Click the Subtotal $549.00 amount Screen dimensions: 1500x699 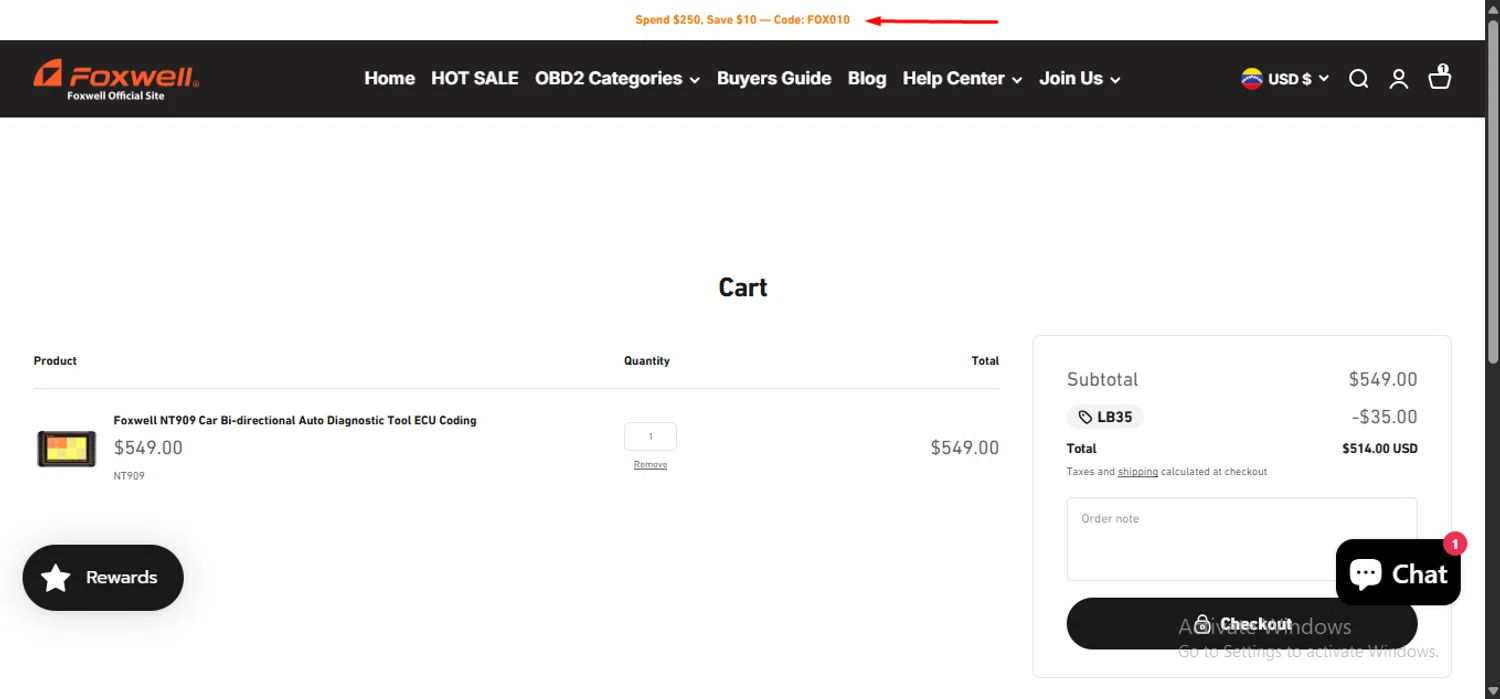(1383, 379)
